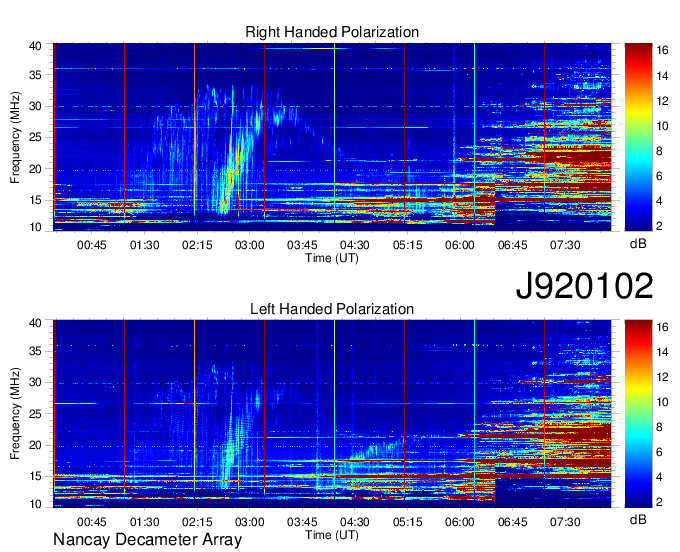This screenshot has width=680, height=552.
Task: Click the 25 MHz tick label on the left-handed plot
Action: coord(35,414)
